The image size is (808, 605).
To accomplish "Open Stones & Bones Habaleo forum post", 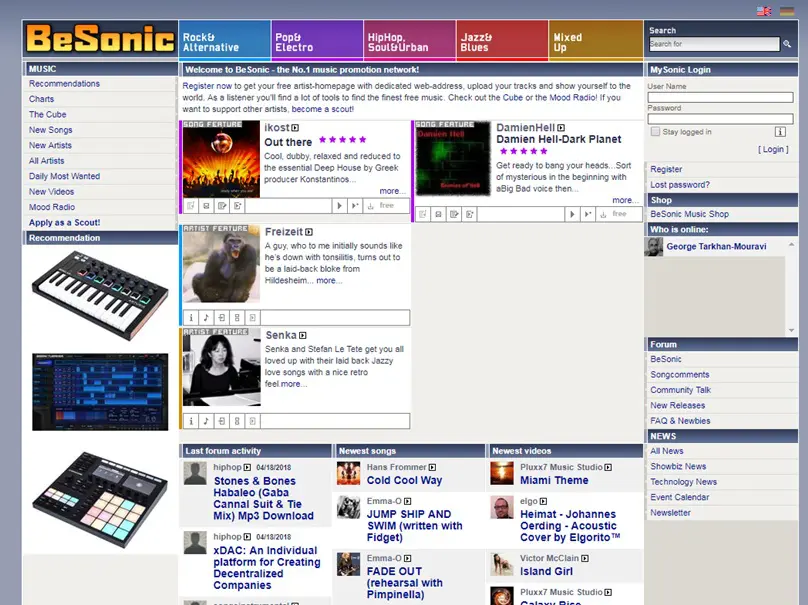I will [x=263, y=498].
